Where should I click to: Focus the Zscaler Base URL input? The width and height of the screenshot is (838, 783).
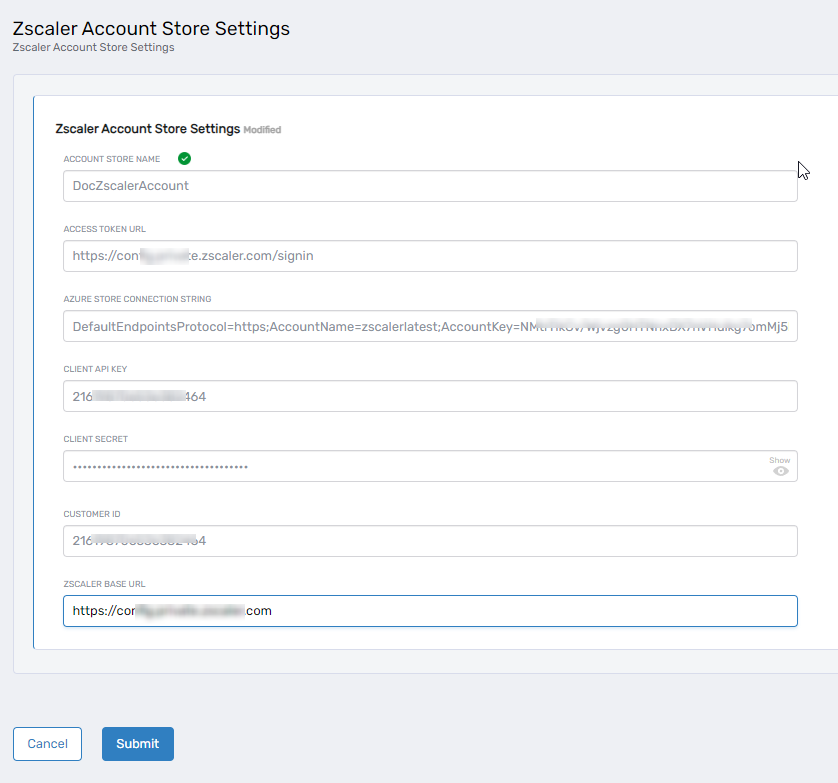tap(430, 611)
